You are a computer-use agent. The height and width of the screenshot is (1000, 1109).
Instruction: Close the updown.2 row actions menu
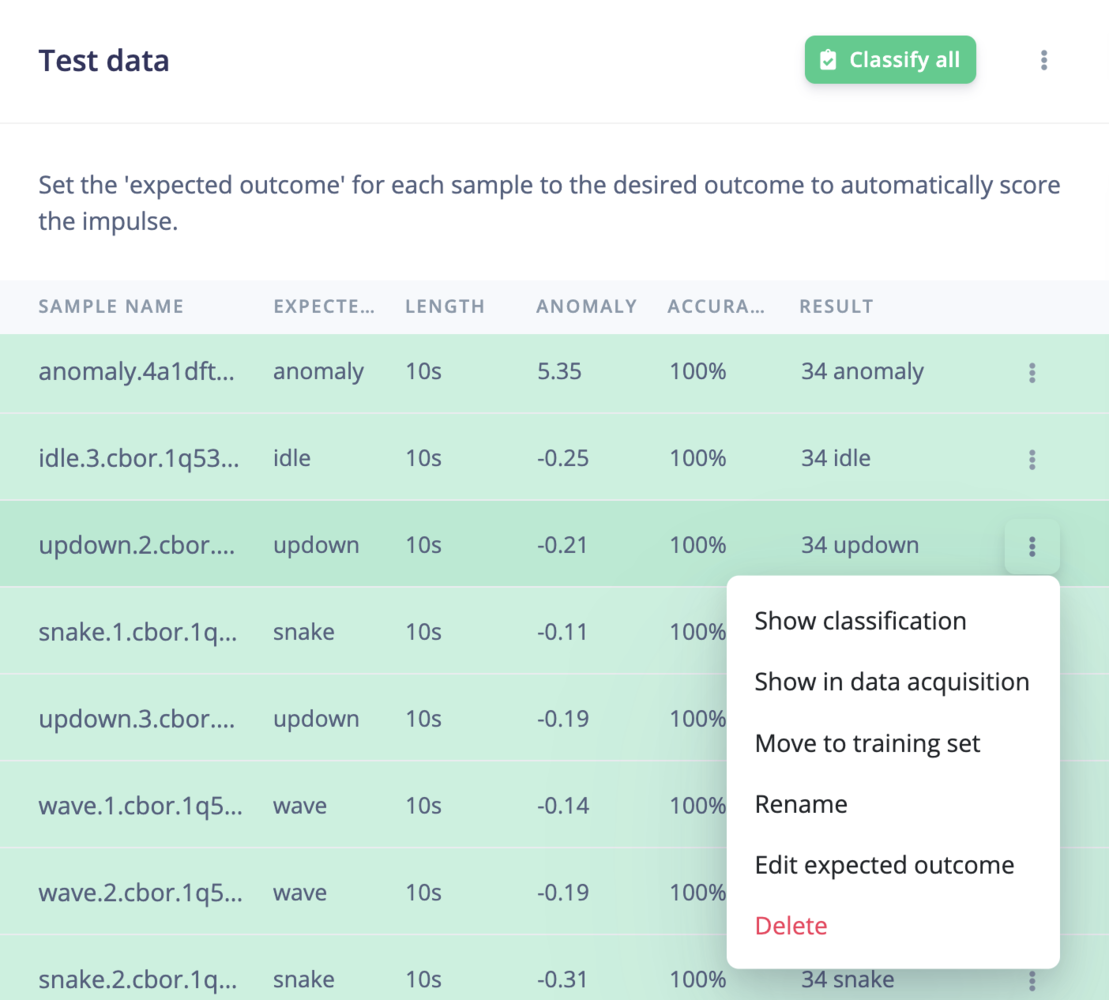coord(1031,547)
